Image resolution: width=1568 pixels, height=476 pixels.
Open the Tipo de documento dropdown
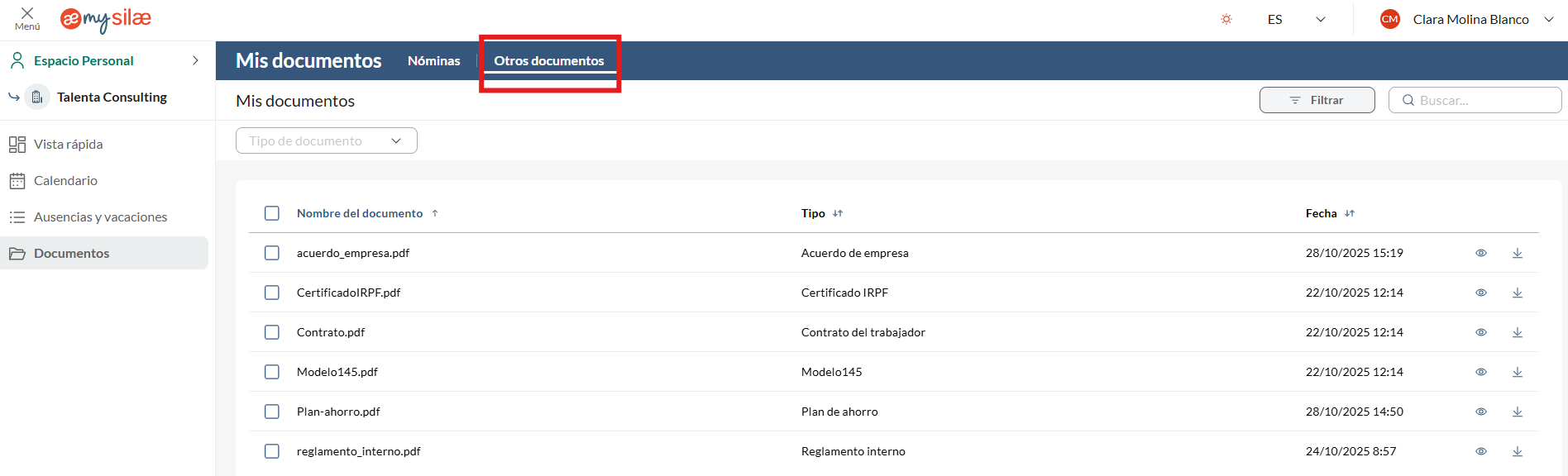(x=326, y=140)
